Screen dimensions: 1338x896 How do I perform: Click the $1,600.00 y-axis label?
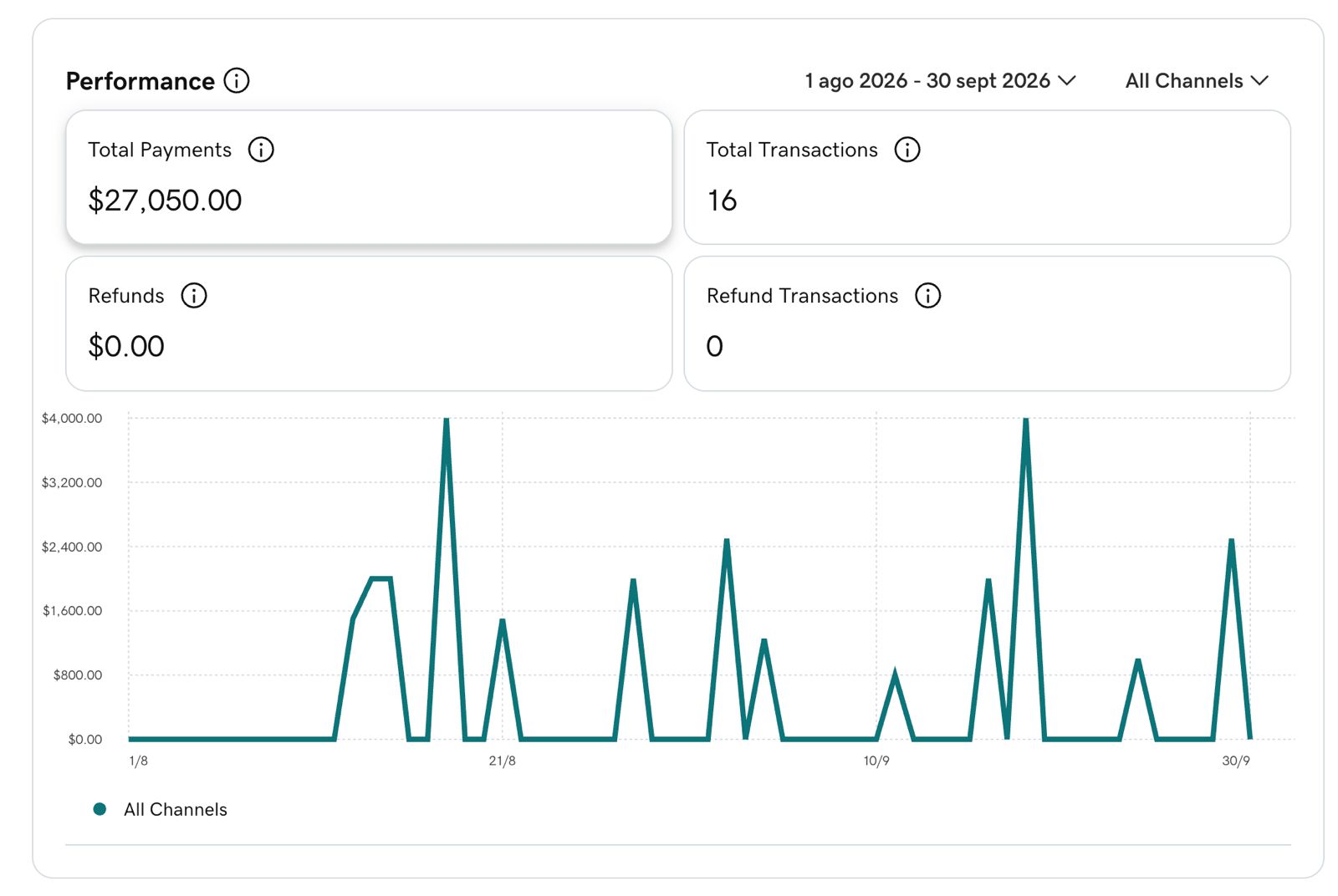(73, 611)
